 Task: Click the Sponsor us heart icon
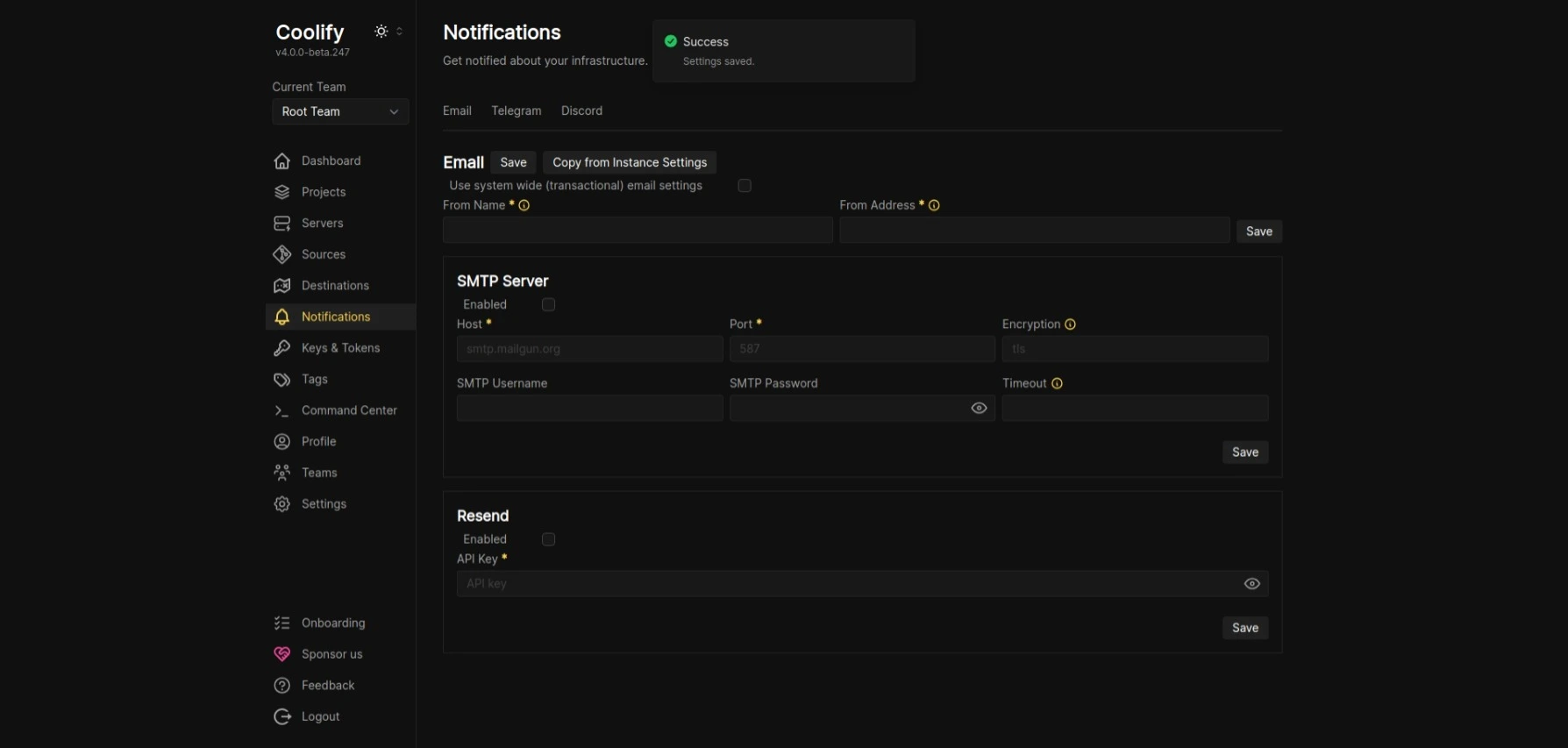(282, 654)
